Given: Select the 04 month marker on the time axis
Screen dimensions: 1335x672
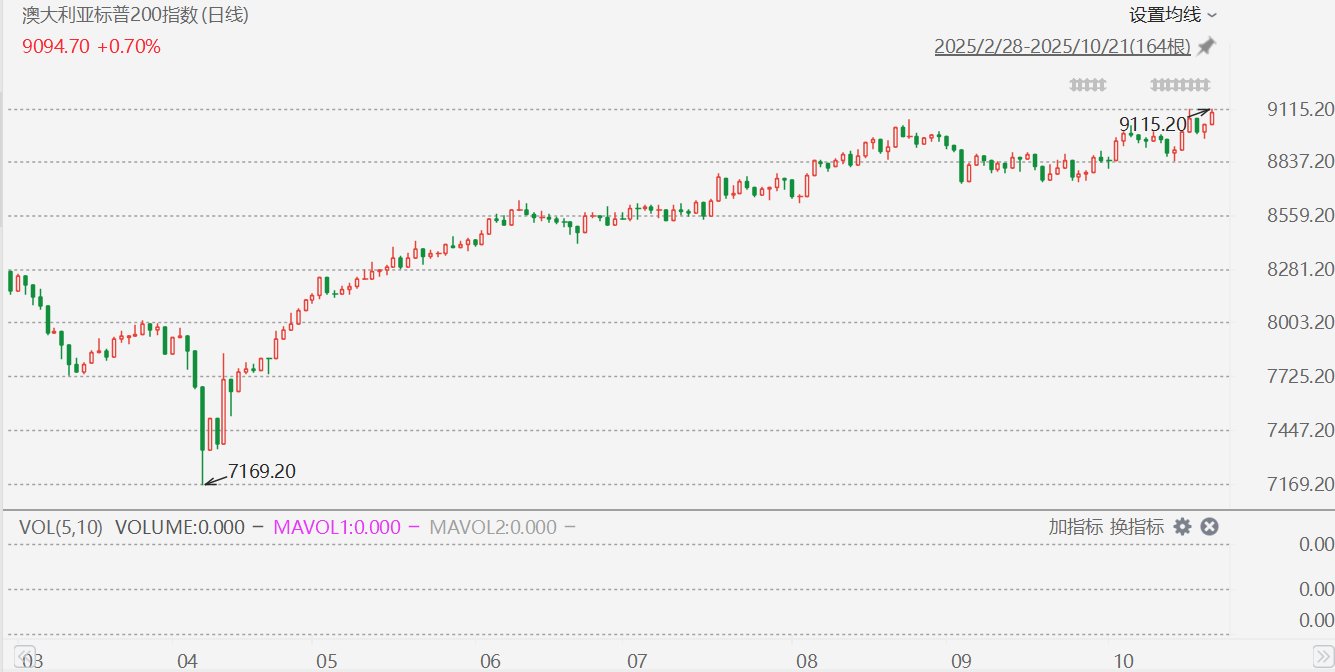Looking at the screenshot, I should [187, 661].
